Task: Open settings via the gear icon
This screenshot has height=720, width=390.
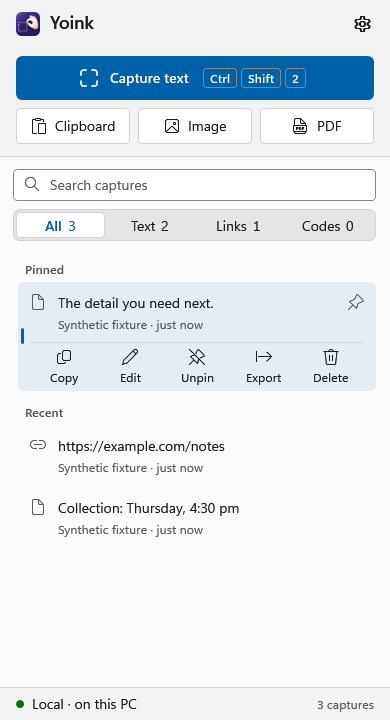Action: click(x=362, y=24)
